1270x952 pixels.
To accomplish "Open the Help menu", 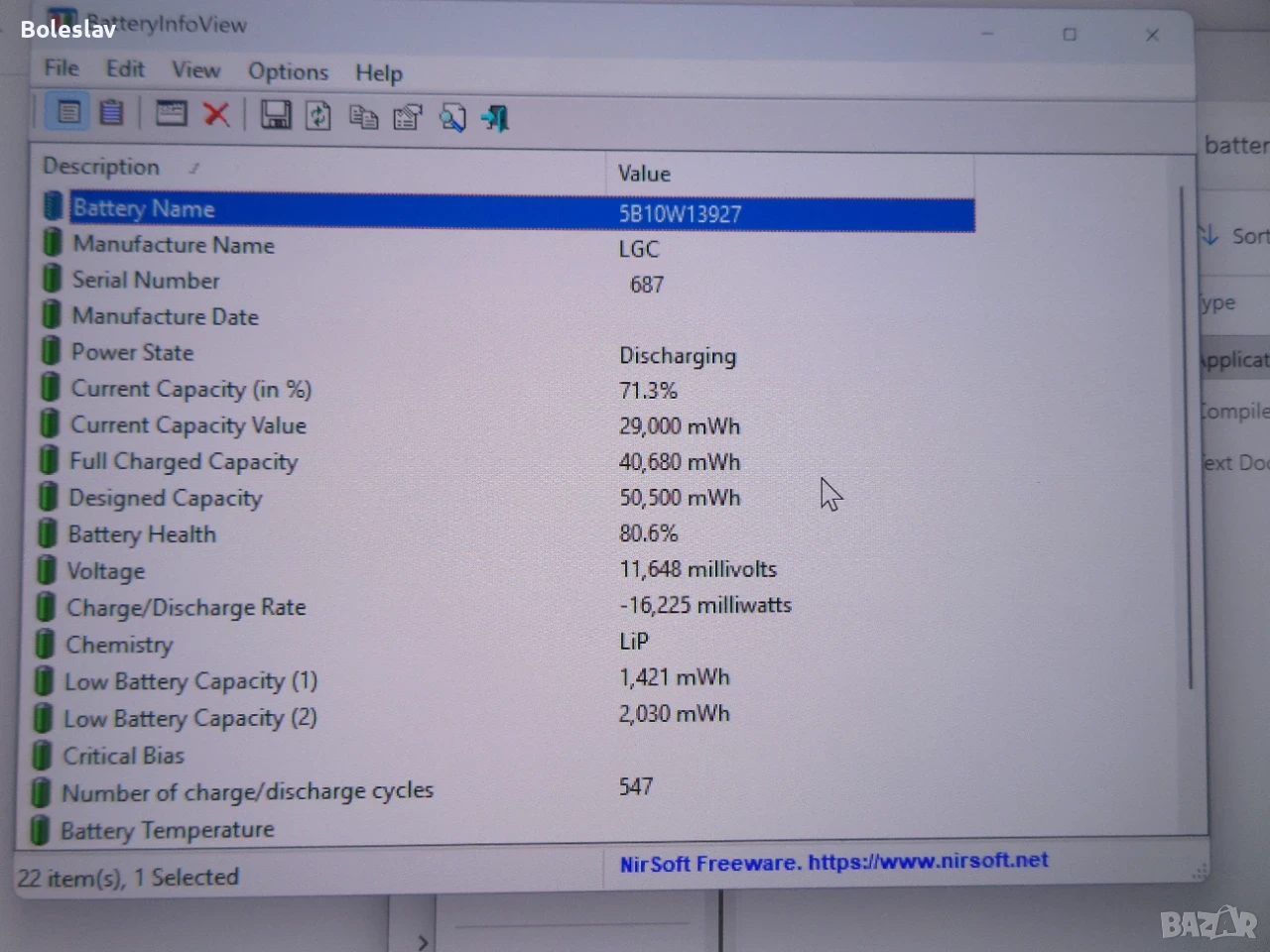I will 379,72.
